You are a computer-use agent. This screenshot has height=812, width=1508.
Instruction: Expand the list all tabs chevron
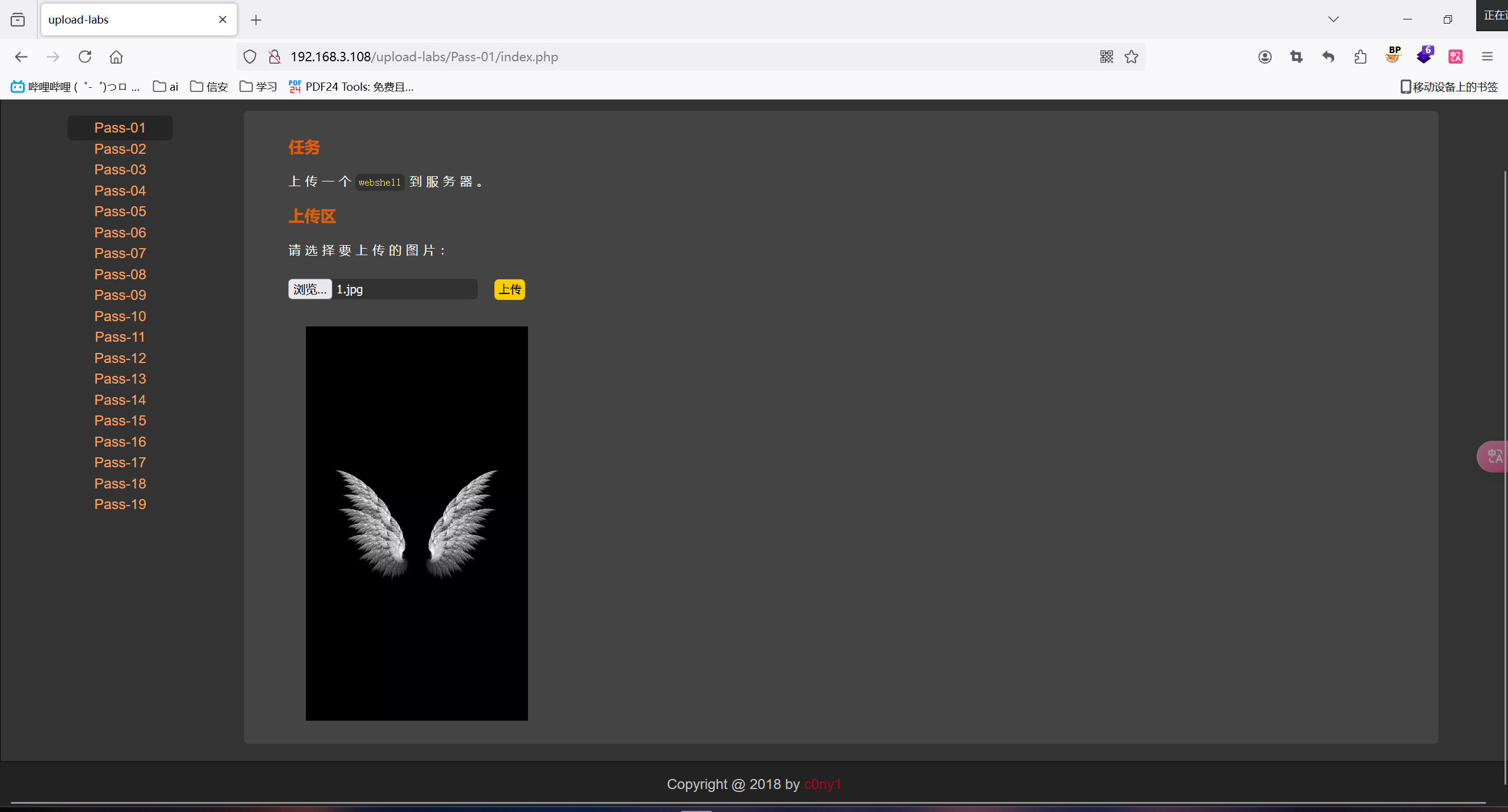[x=1334, y=19]
